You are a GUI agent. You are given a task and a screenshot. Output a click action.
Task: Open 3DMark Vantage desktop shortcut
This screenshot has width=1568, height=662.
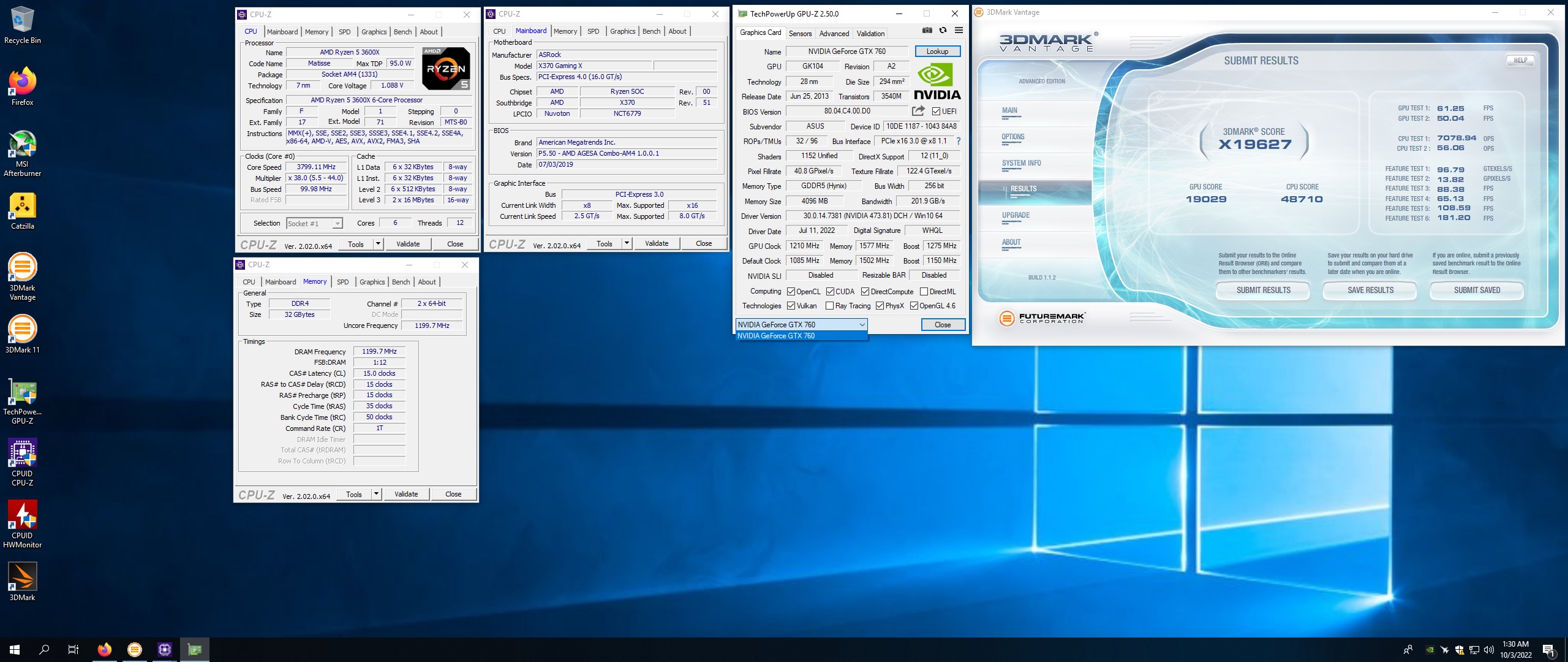[22, 276]
